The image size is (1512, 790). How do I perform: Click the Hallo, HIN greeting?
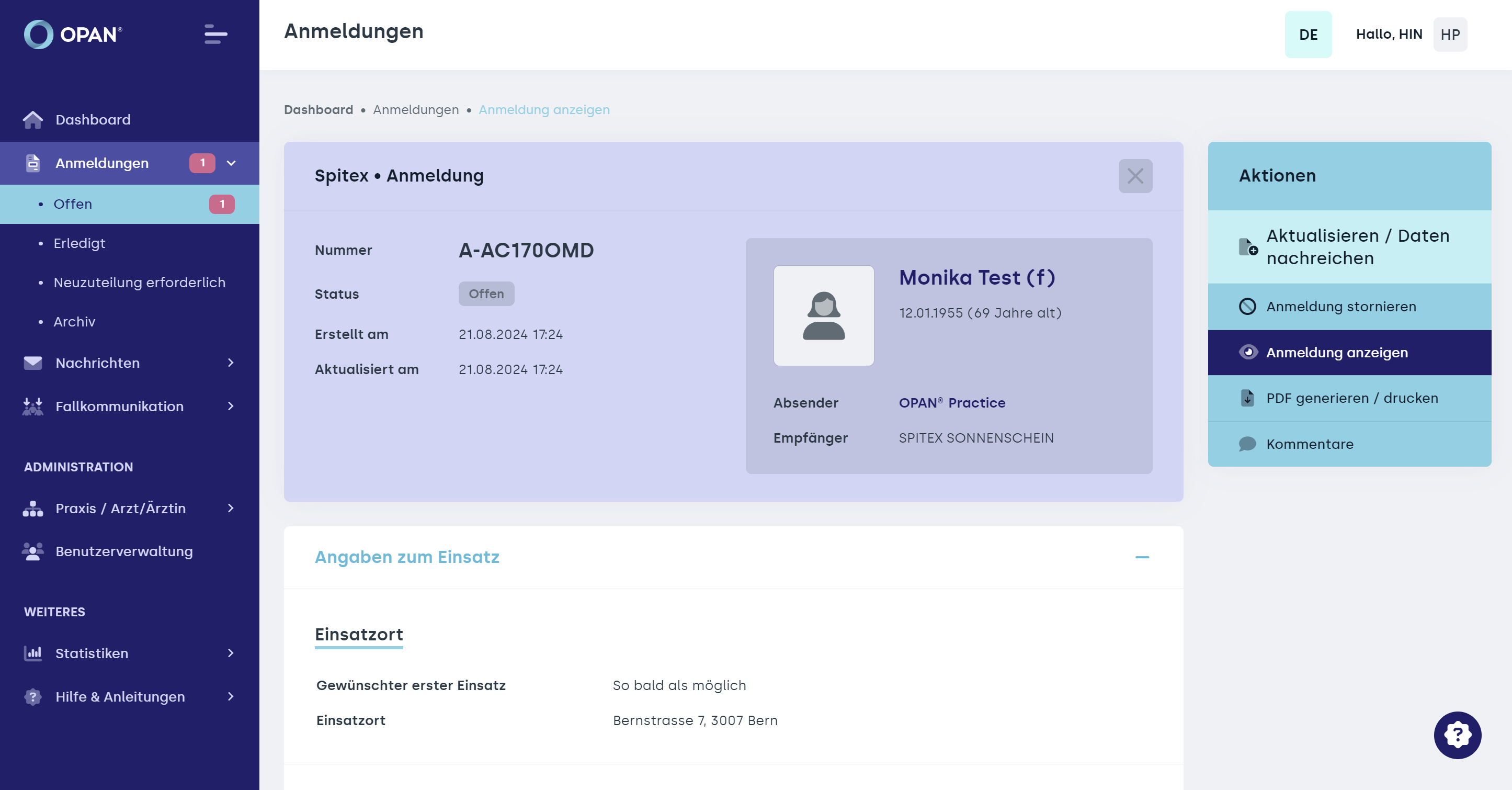pos(1389,35)
